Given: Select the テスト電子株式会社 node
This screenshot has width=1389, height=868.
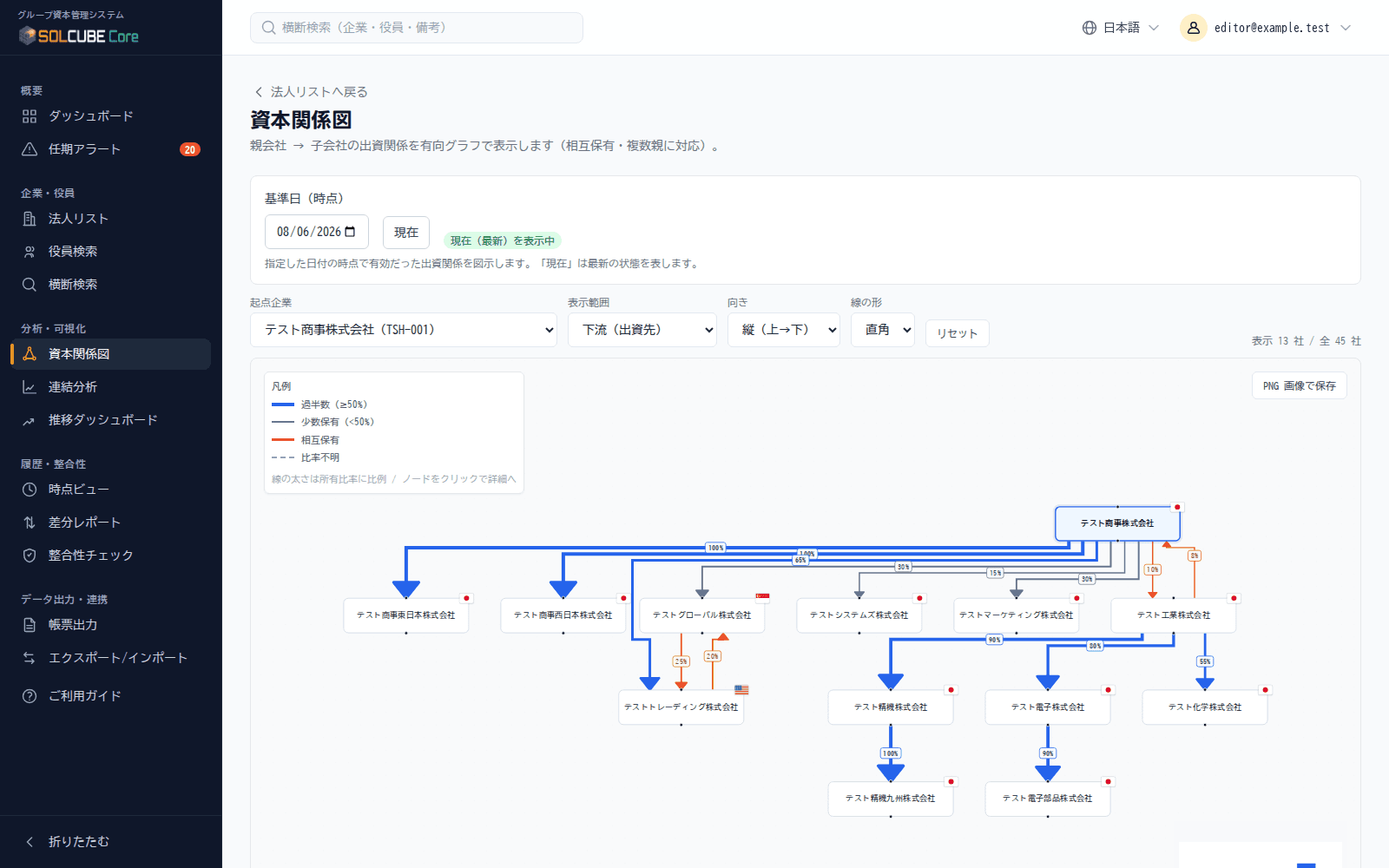Looking at the screenshot, I should pyautogui.click(x=1048, y=707).
